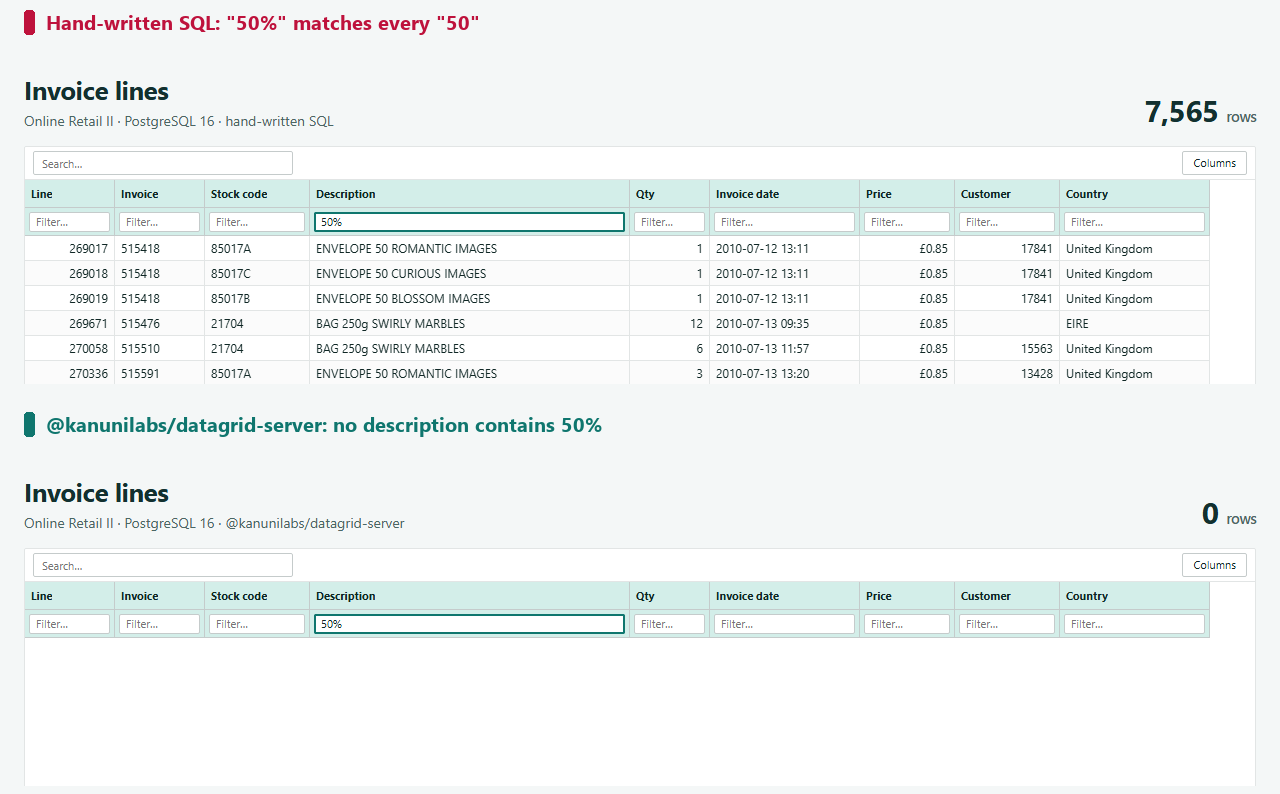This screenshot has width=1280, height=794.
Task: Focus the Qty filter in hand-written SQL grid
Action: (670, 222)
